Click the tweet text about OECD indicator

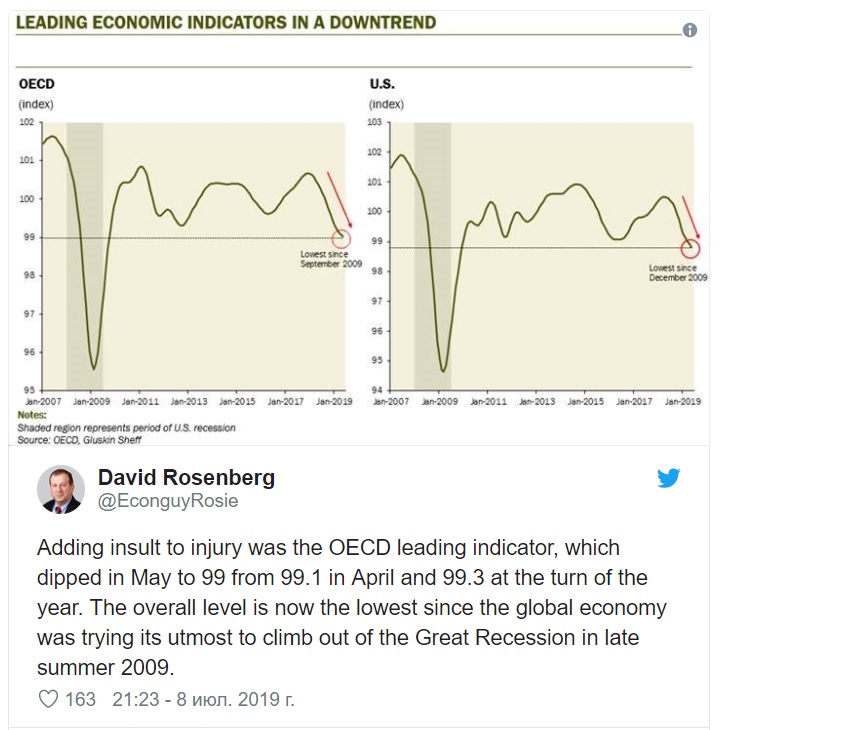(x=352, y=607)
